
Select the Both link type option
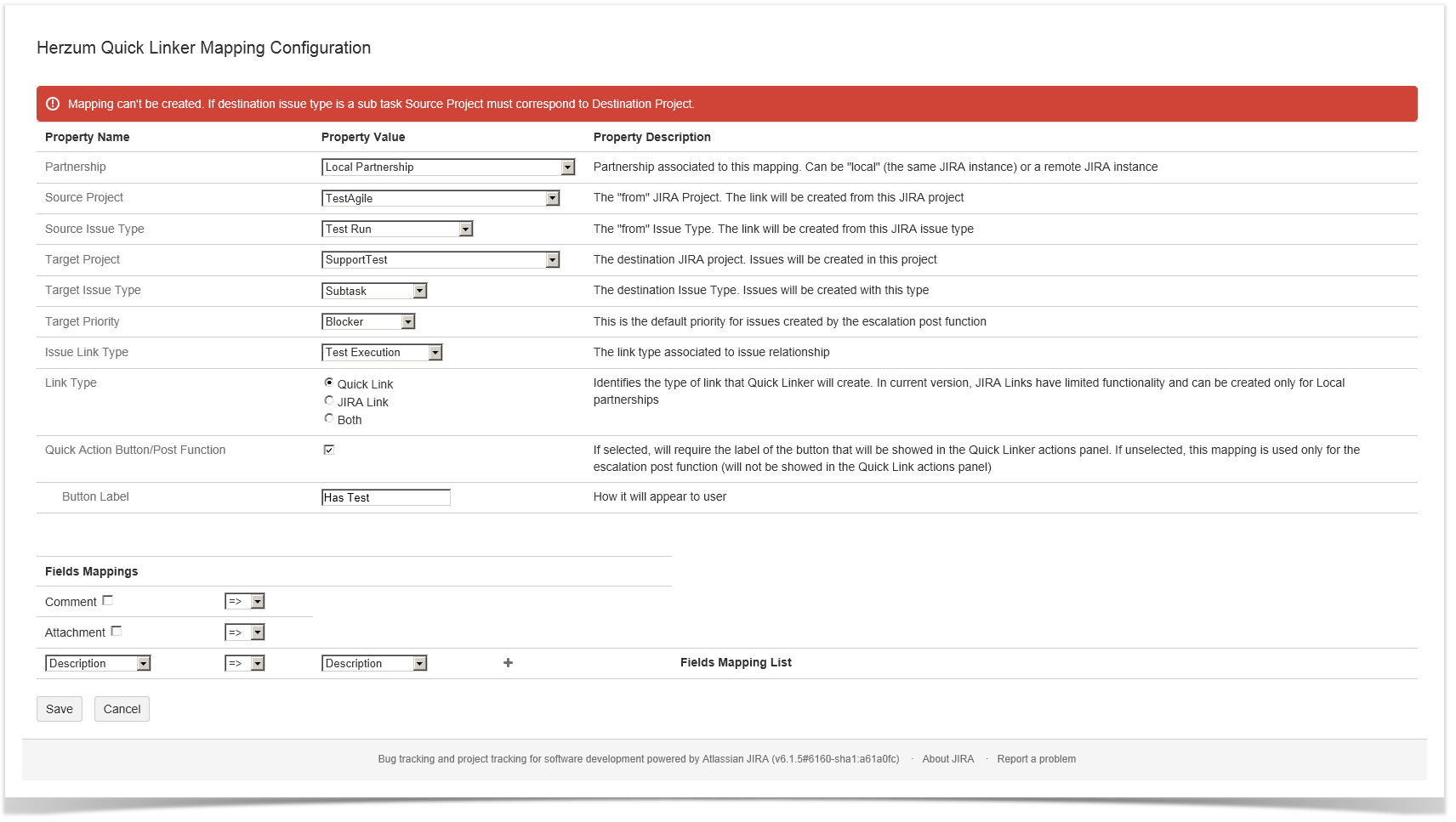click(x=329, y=419)
